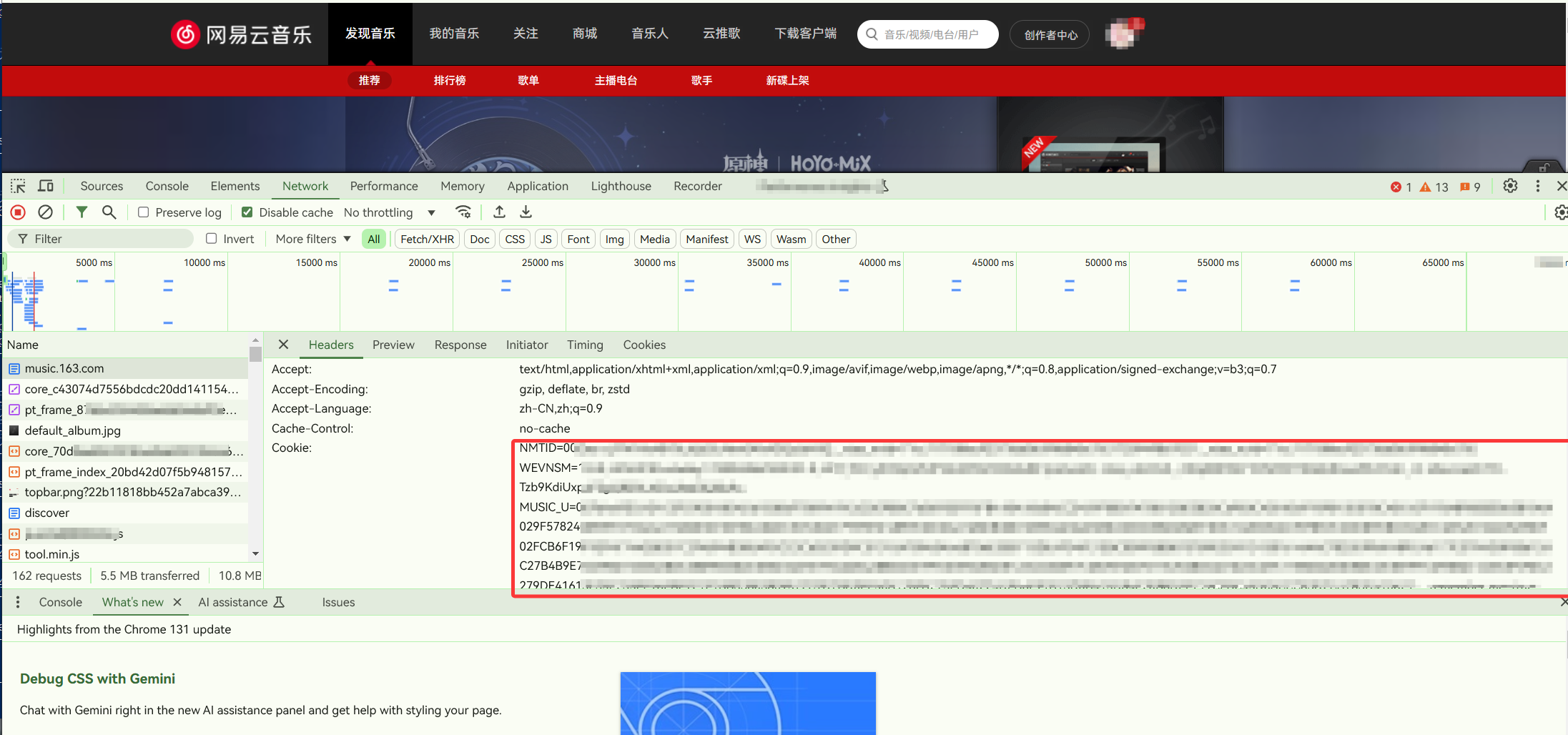Open DevTools settings gear
The width and height of the screenshot is (1568, 735).
point(1509,187)
